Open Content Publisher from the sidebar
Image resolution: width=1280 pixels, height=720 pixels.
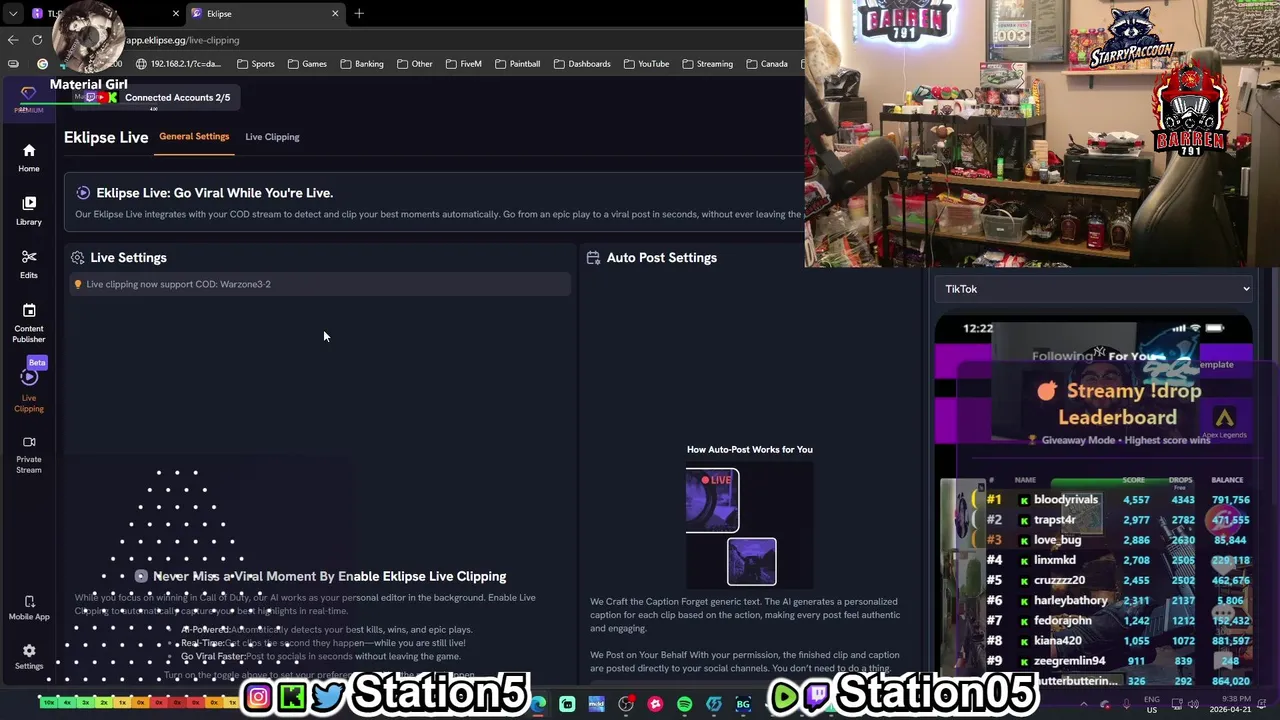[x=29, y=323]
